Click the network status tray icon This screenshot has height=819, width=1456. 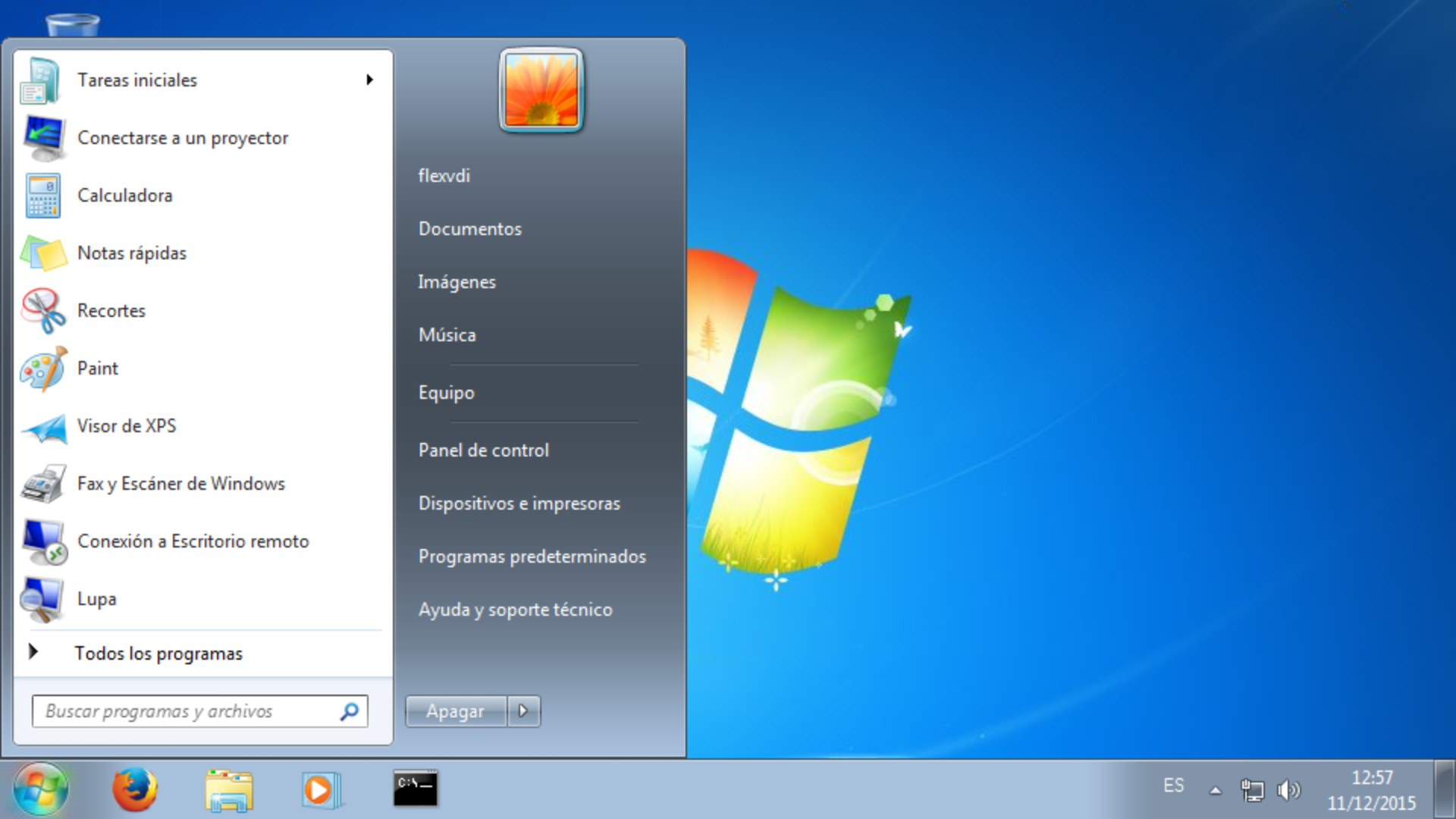pos(1252,790)
